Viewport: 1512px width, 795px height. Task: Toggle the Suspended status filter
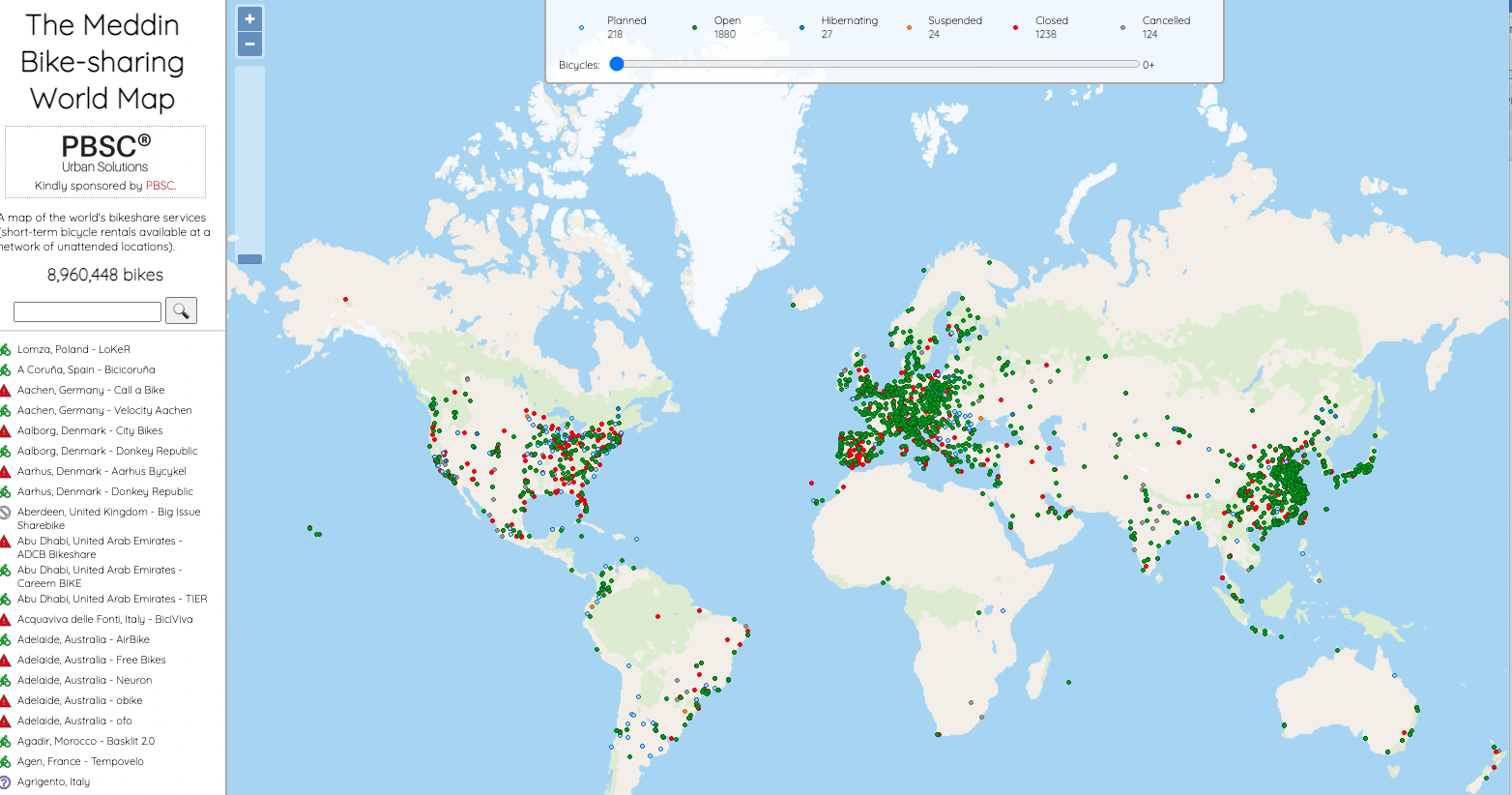click(x=944, y=27)
